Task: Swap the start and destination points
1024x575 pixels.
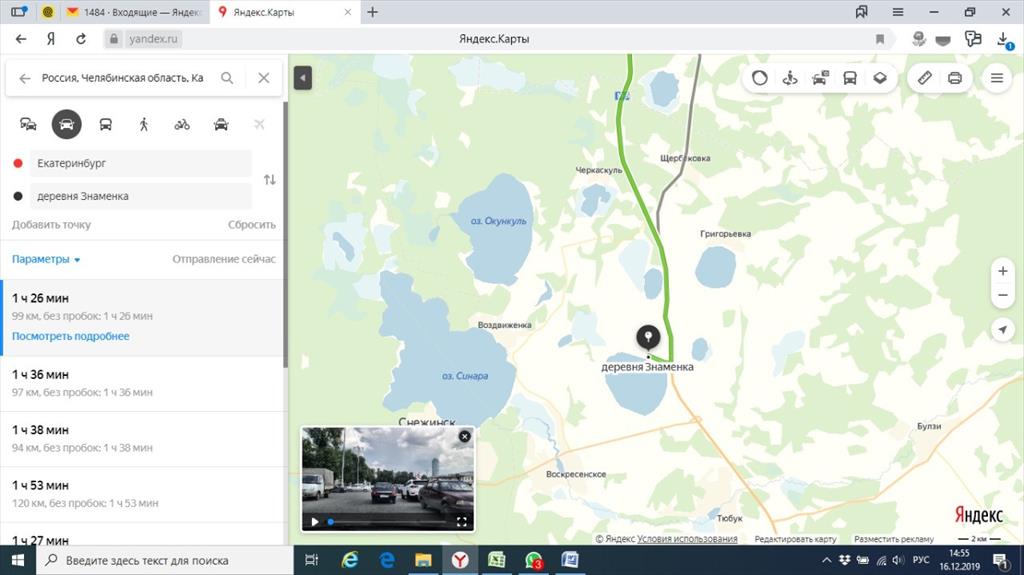Action: (x=270, y=180)
